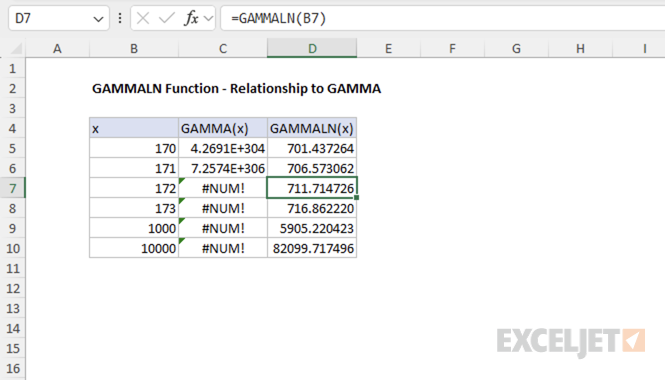Select cell containing 1000
Viewport: 665px width, 380px height.
pos(134,228)
